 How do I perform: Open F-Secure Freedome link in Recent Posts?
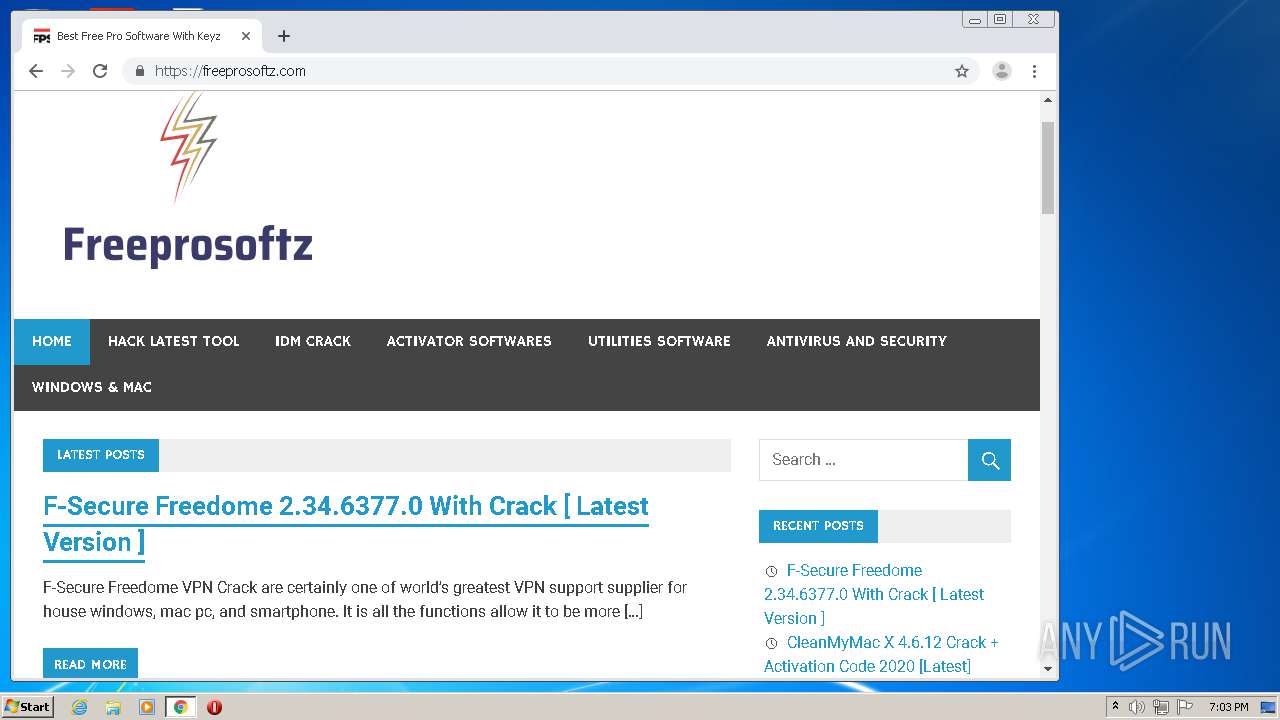874,594
